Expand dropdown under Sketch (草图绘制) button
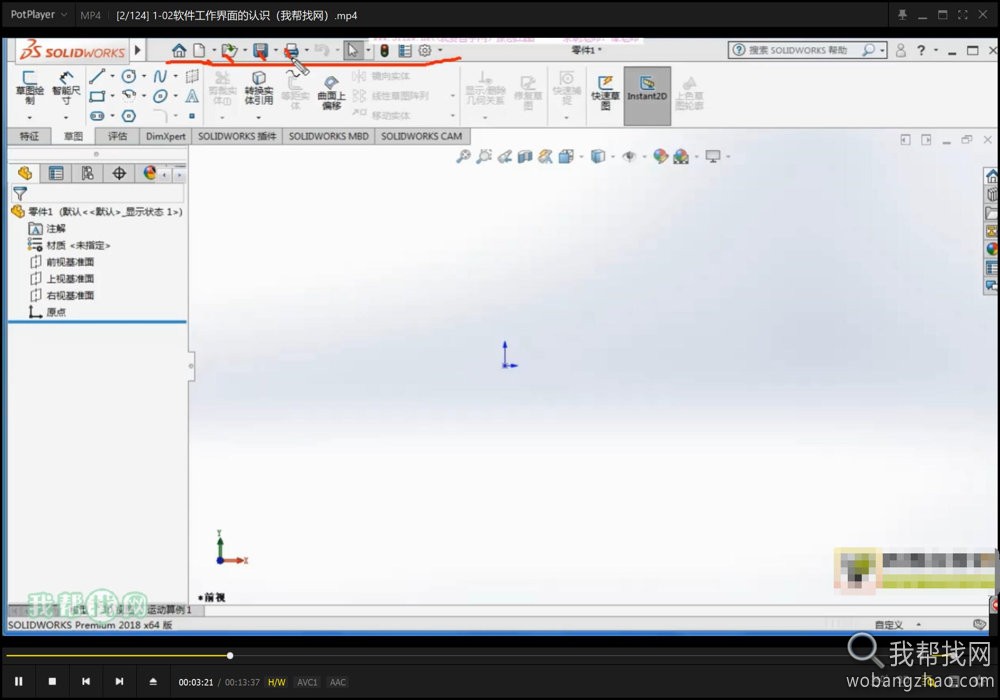This screenshot has width=1000, height=700. coord(30,118)
